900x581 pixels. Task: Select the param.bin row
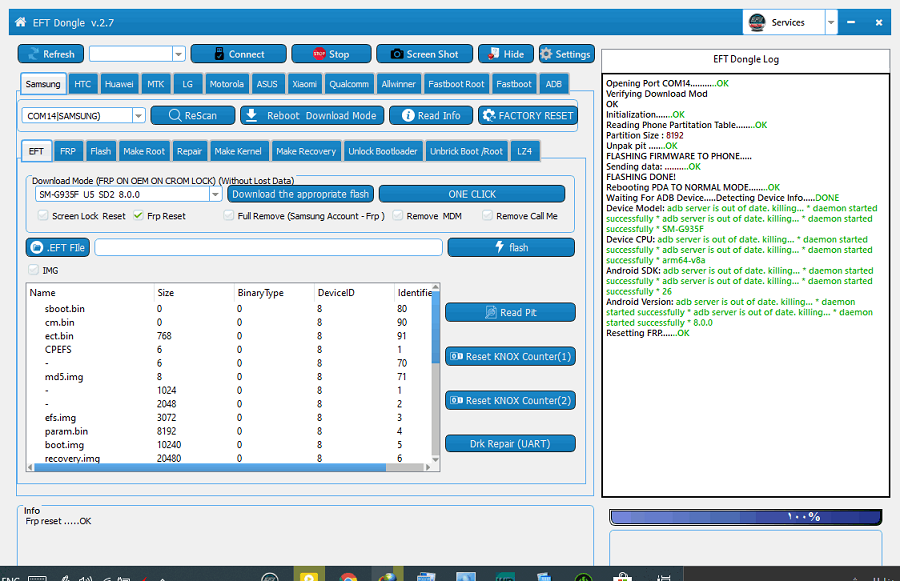coord(229,431)
